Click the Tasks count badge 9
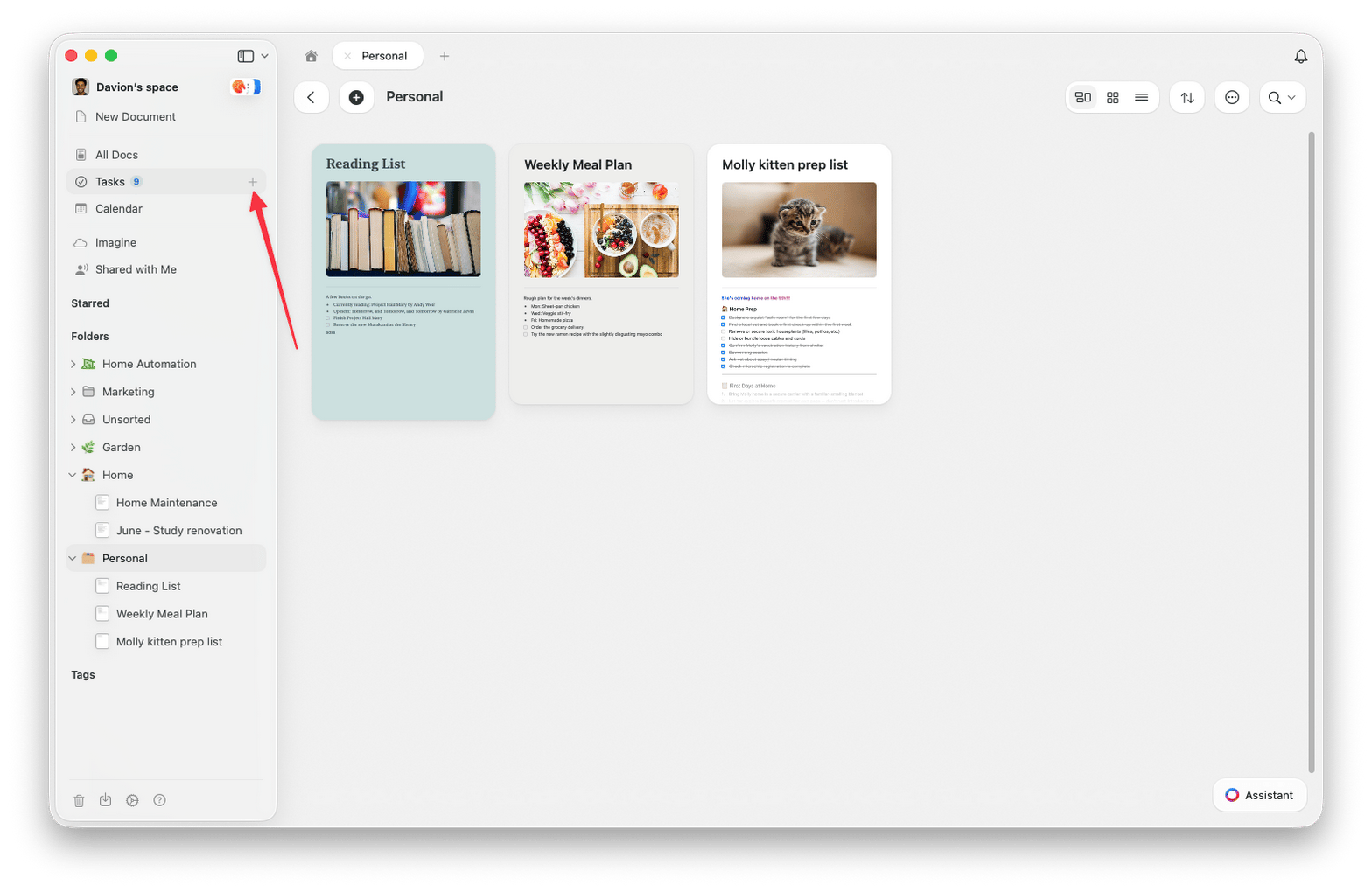This screenshot has width=1372, height=892. [136, 182]
